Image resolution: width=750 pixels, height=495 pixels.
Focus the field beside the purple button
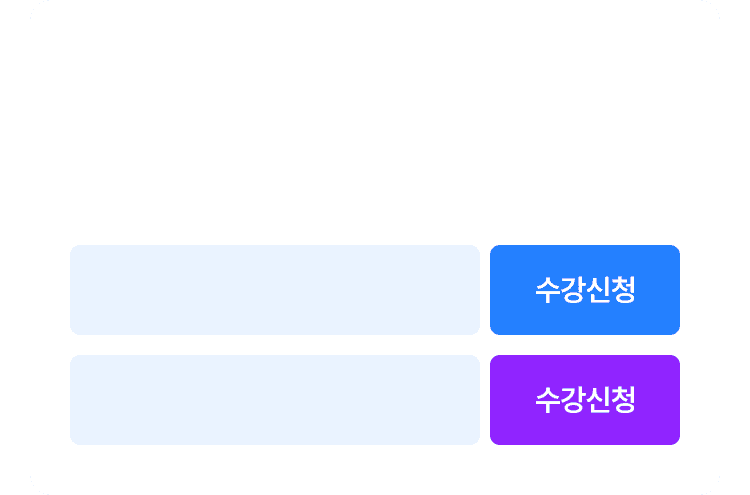tap(275, 400)
